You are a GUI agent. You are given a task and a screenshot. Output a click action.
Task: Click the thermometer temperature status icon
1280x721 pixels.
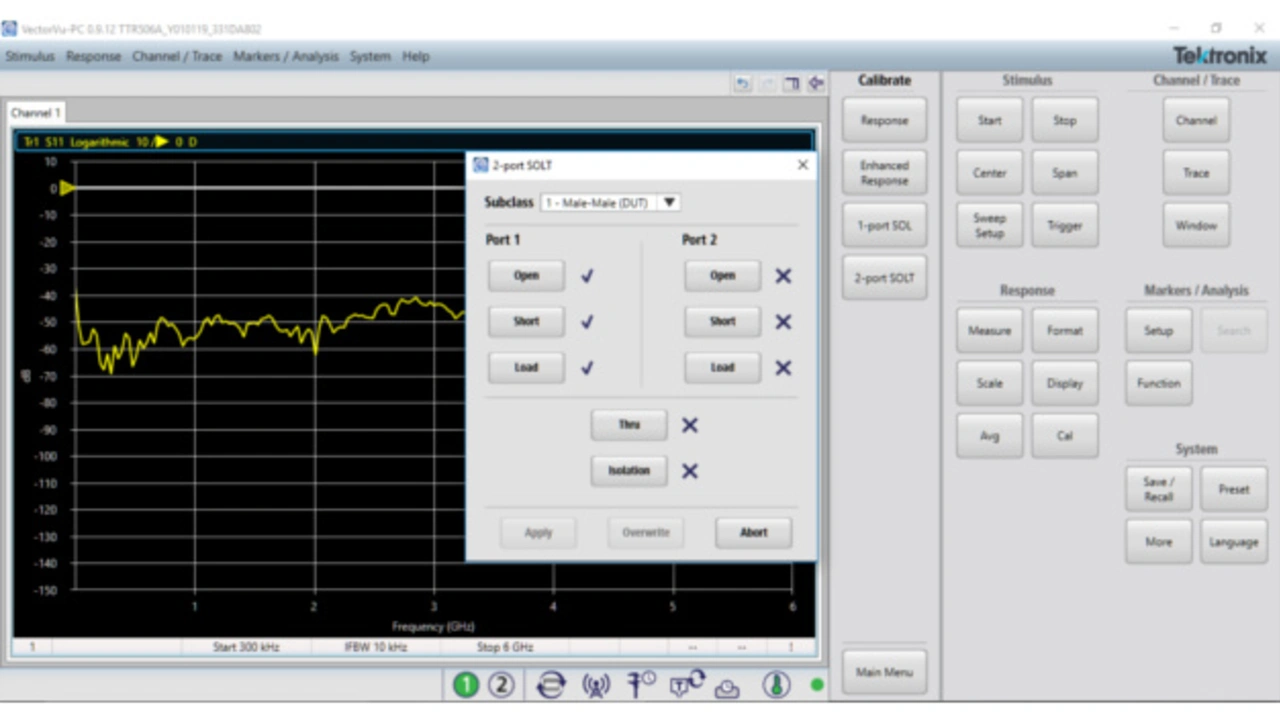[x=776, y=685]
